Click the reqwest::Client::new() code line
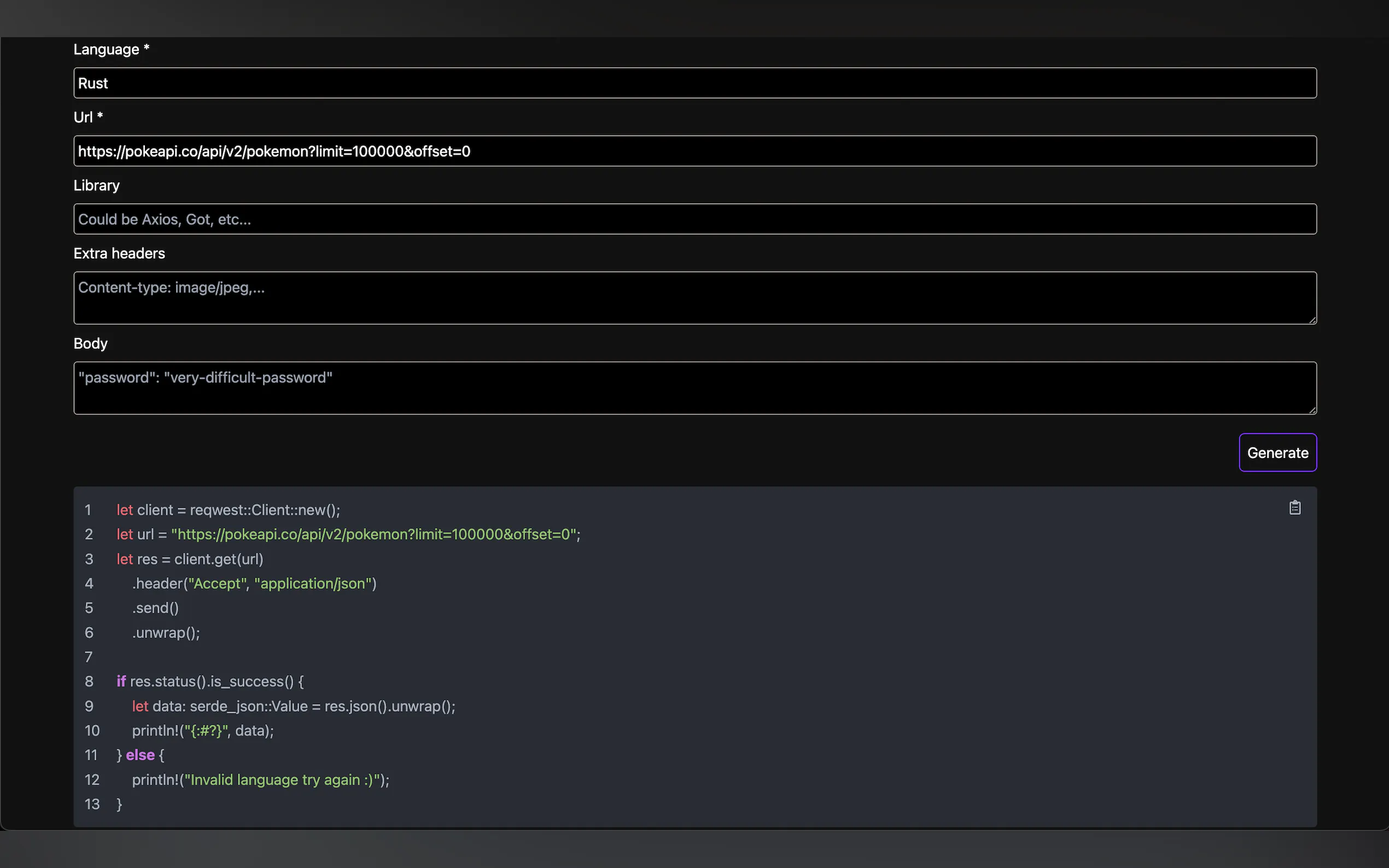 pyautogui.click(x=228, y=510)
